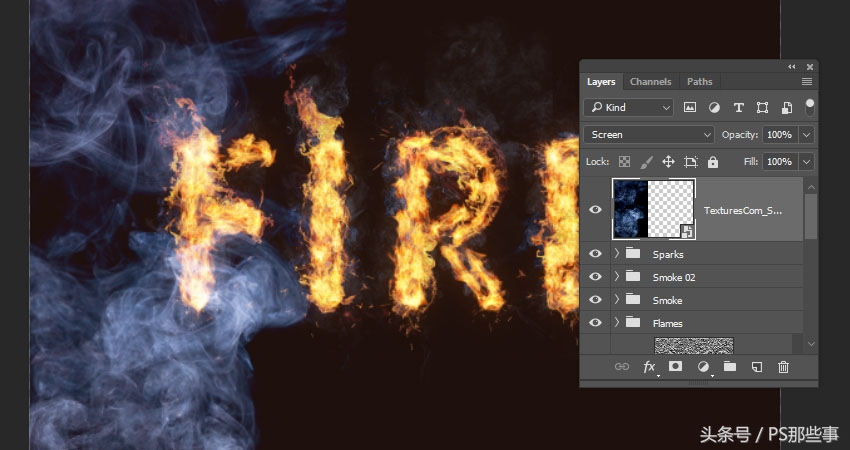Switch to the Layers tab
Viewport: 850px width, 450px height.
(x=601, y=81)
